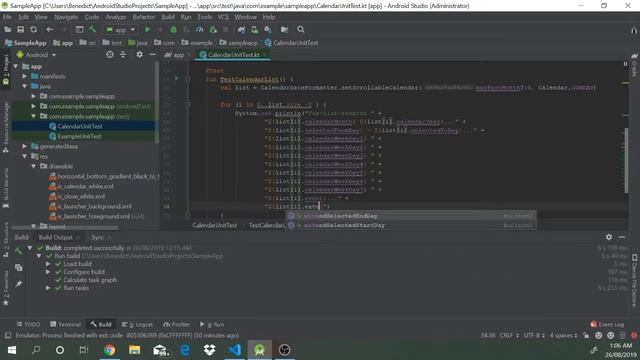640x360 pixels.
Task: Switch to the Sync tab in Build panel
Action: (x=98, y=237)
